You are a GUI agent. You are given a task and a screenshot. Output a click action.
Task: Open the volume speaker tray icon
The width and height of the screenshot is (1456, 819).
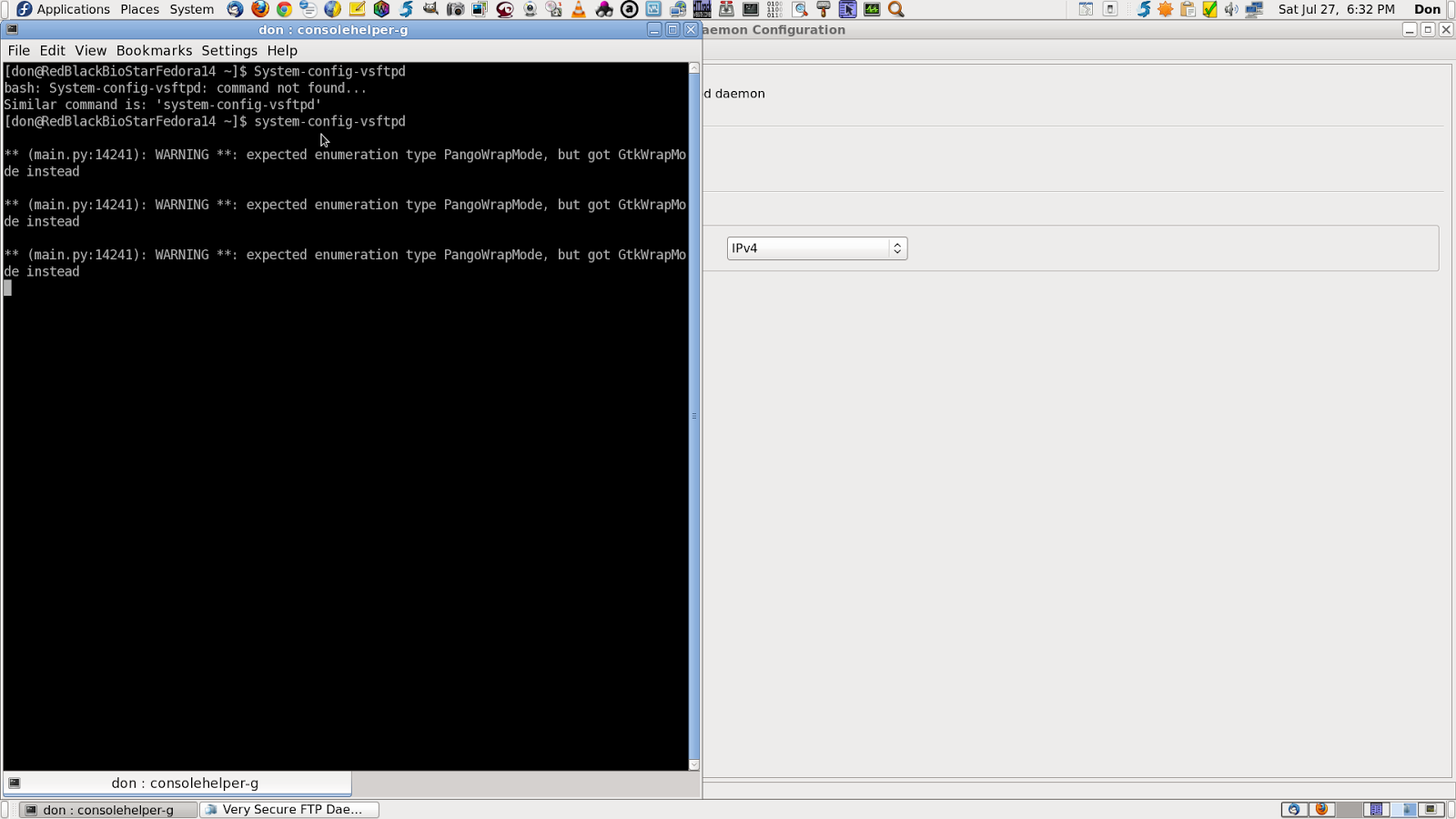point(1231,9)
